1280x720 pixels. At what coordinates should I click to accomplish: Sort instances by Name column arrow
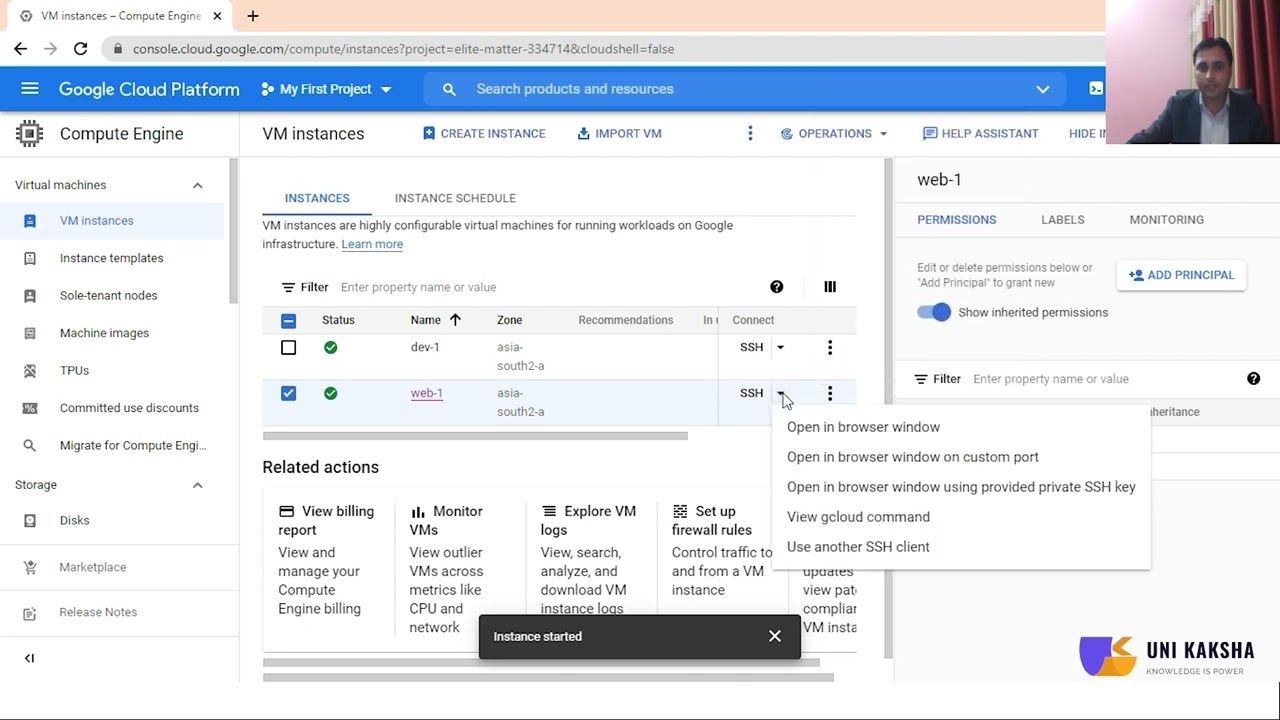click(455, 320)
